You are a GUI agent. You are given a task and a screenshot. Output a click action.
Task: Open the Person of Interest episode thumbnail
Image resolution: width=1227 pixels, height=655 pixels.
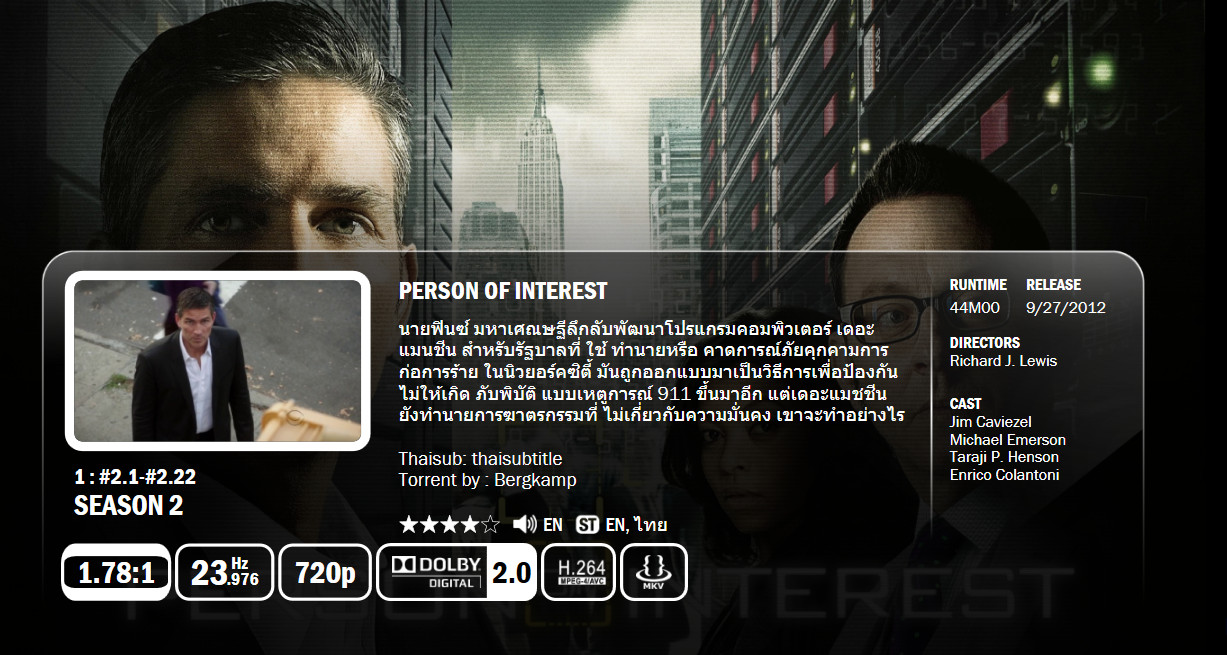pos(218,361)
